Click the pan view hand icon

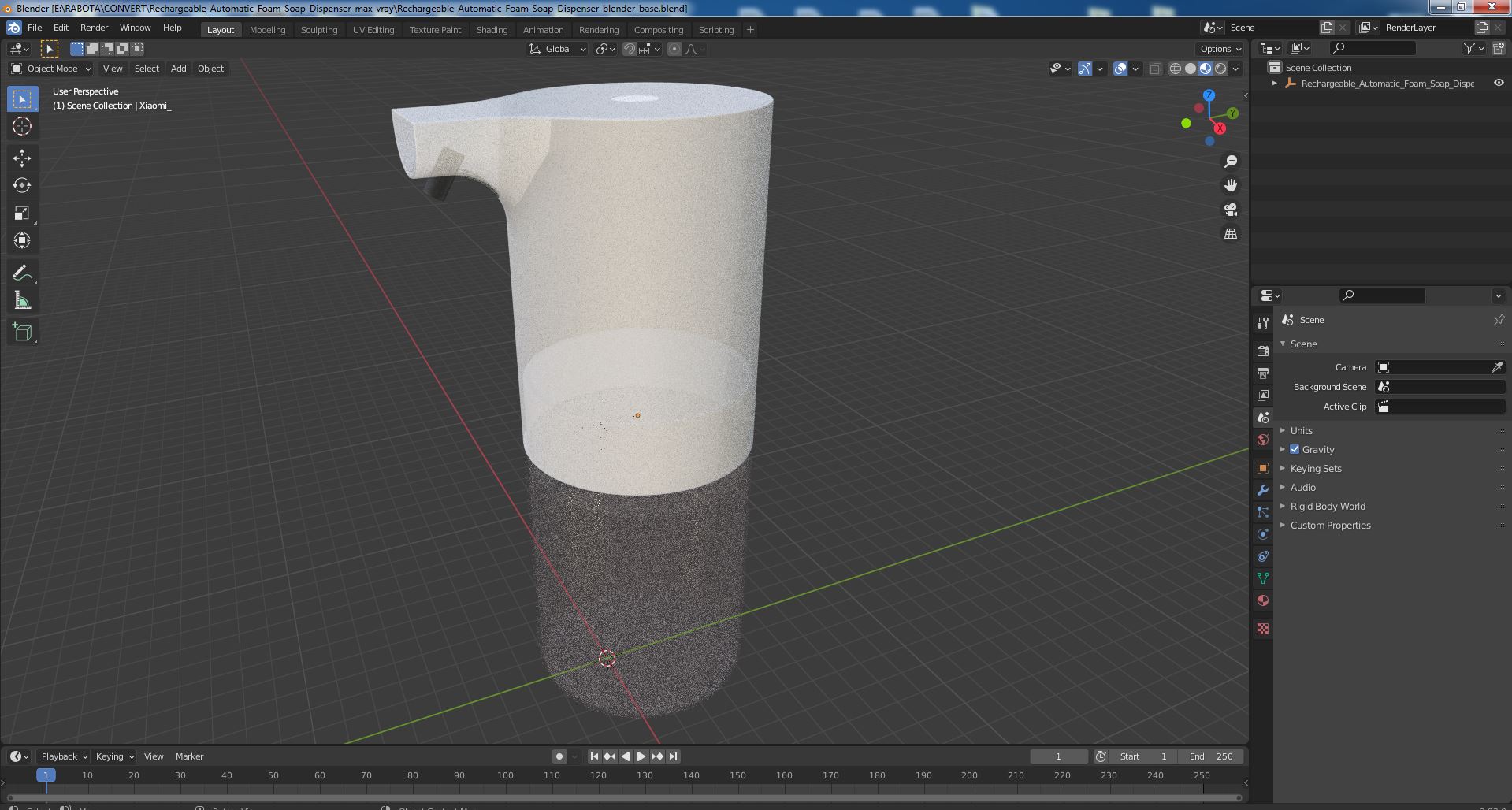[1230, 185]
